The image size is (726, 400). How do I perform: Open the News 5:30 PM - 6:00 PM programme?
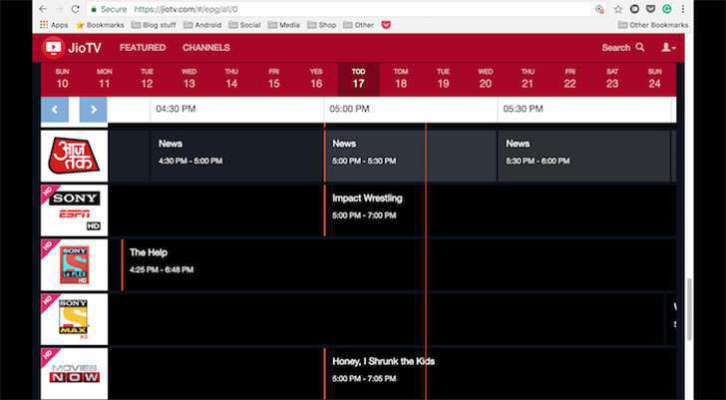tap(584, 156)
